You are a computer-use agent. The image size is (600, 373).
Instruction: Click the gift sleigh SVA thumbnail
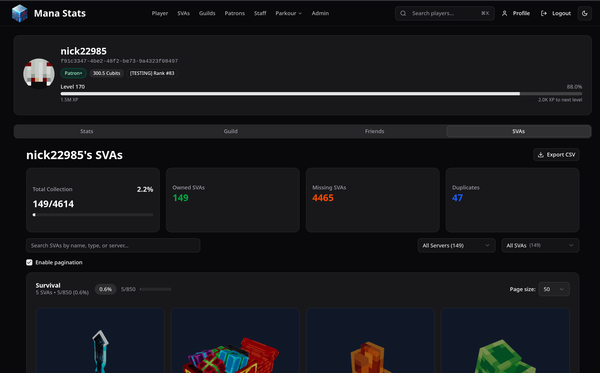tap(235, 340)
